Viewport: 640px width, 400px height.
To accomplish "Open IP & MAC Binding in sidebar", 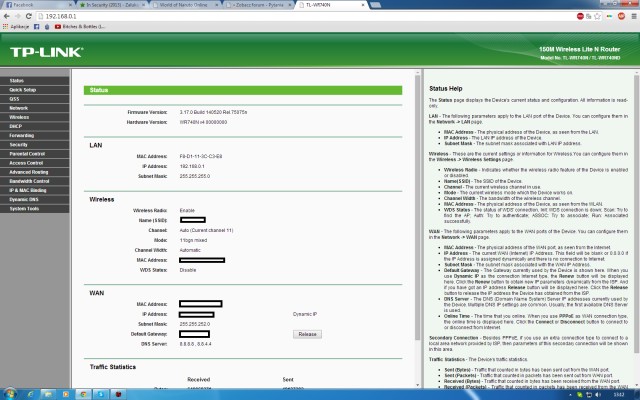I will tap(35, 190).
